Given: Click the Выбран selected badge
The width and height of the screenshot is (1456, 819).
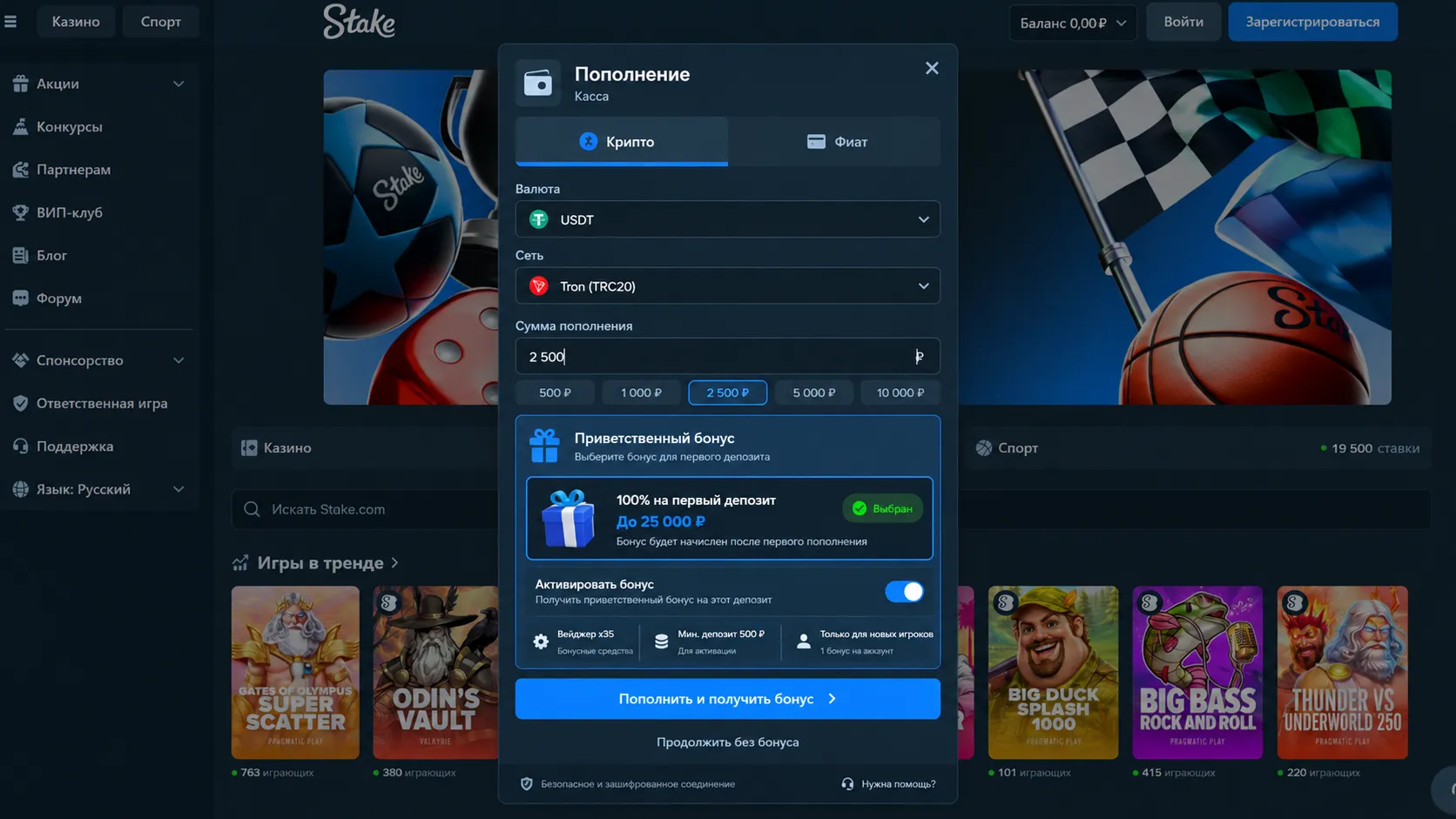Looking at the screenshot, I should pos(883,508).
